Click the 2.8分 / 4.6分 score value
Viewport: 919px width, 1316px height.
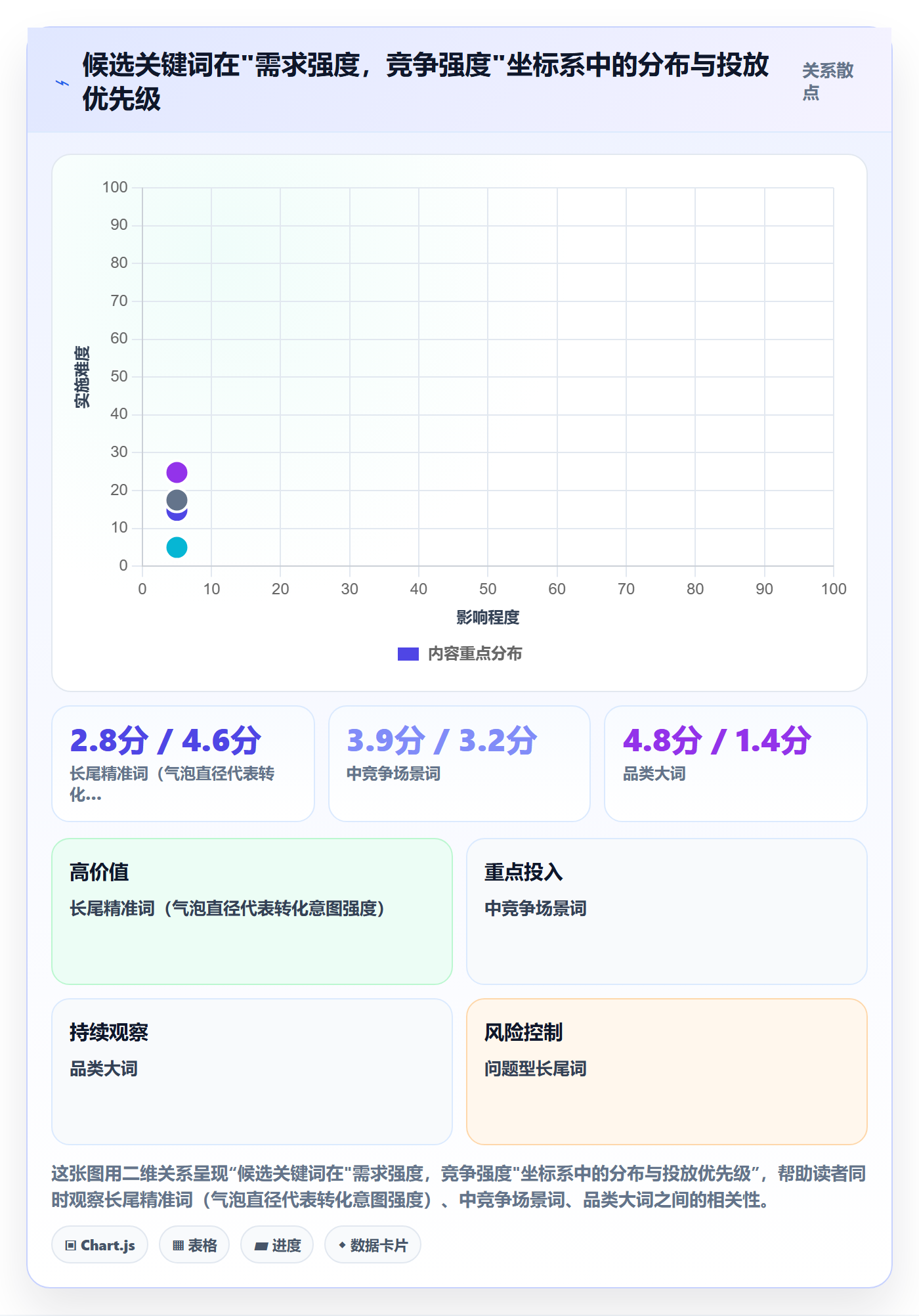coord(165,740)
